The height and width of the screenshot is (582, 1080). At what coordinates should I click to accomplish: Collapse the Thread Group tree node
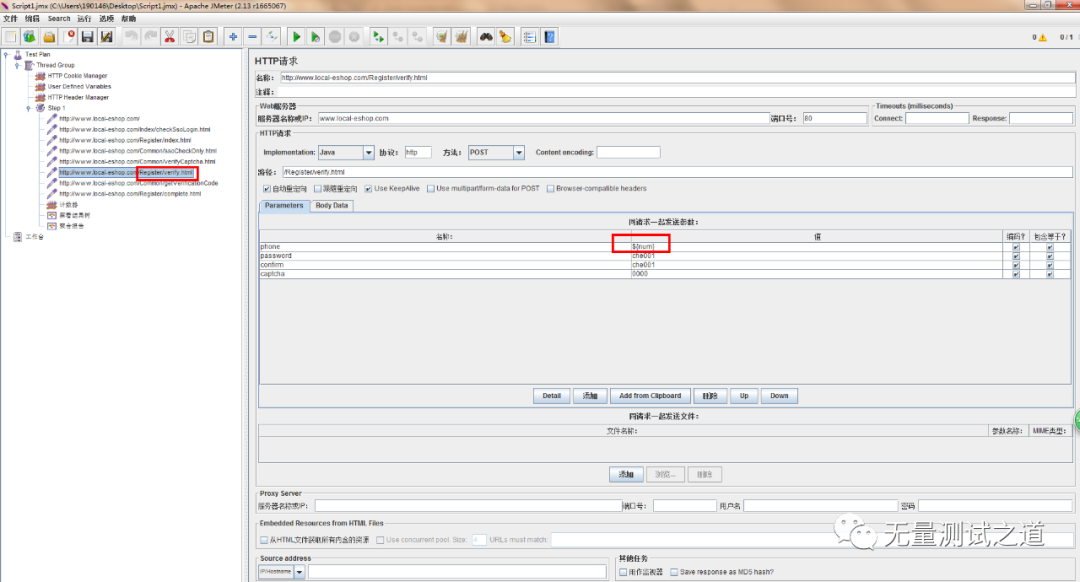(17, 65)
